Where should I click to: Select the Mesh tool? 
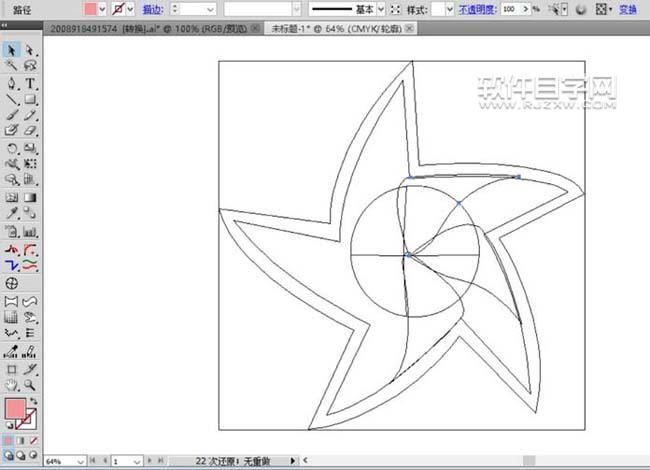(x=11, y=197)
